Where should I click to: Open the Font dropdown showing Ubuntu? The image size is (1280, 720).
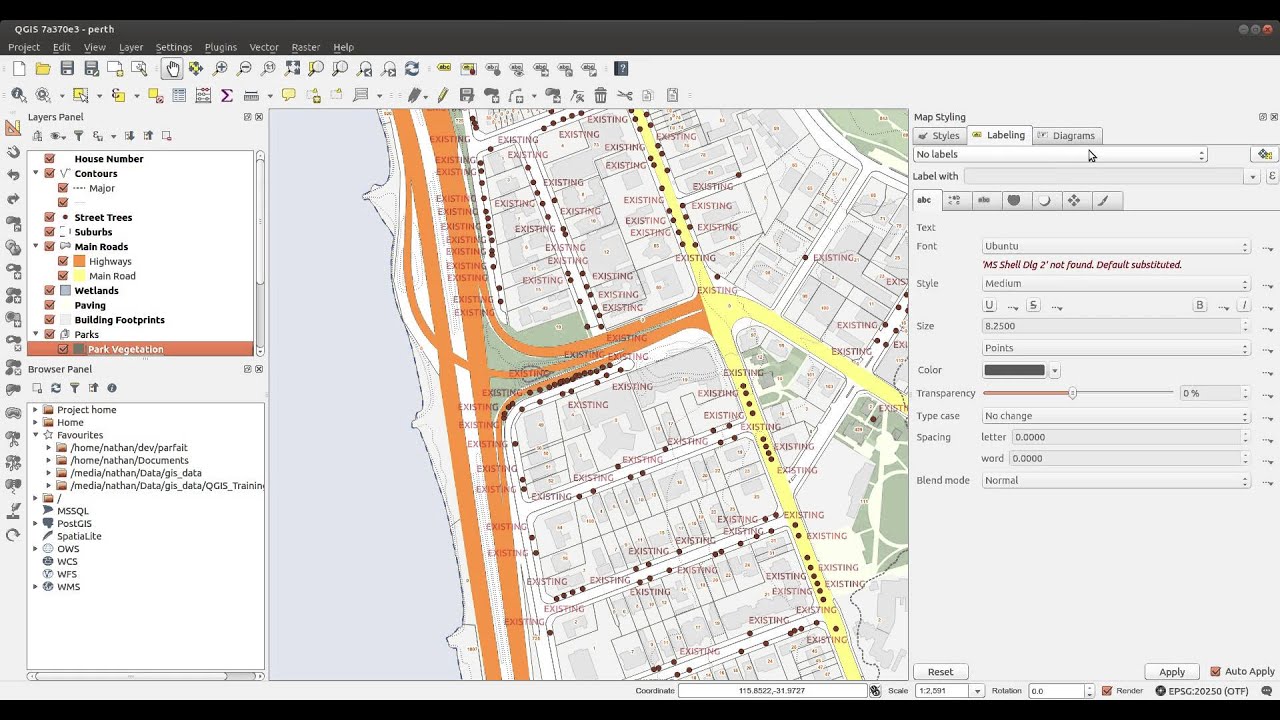pyautogui.click(x=1116, y=246)
